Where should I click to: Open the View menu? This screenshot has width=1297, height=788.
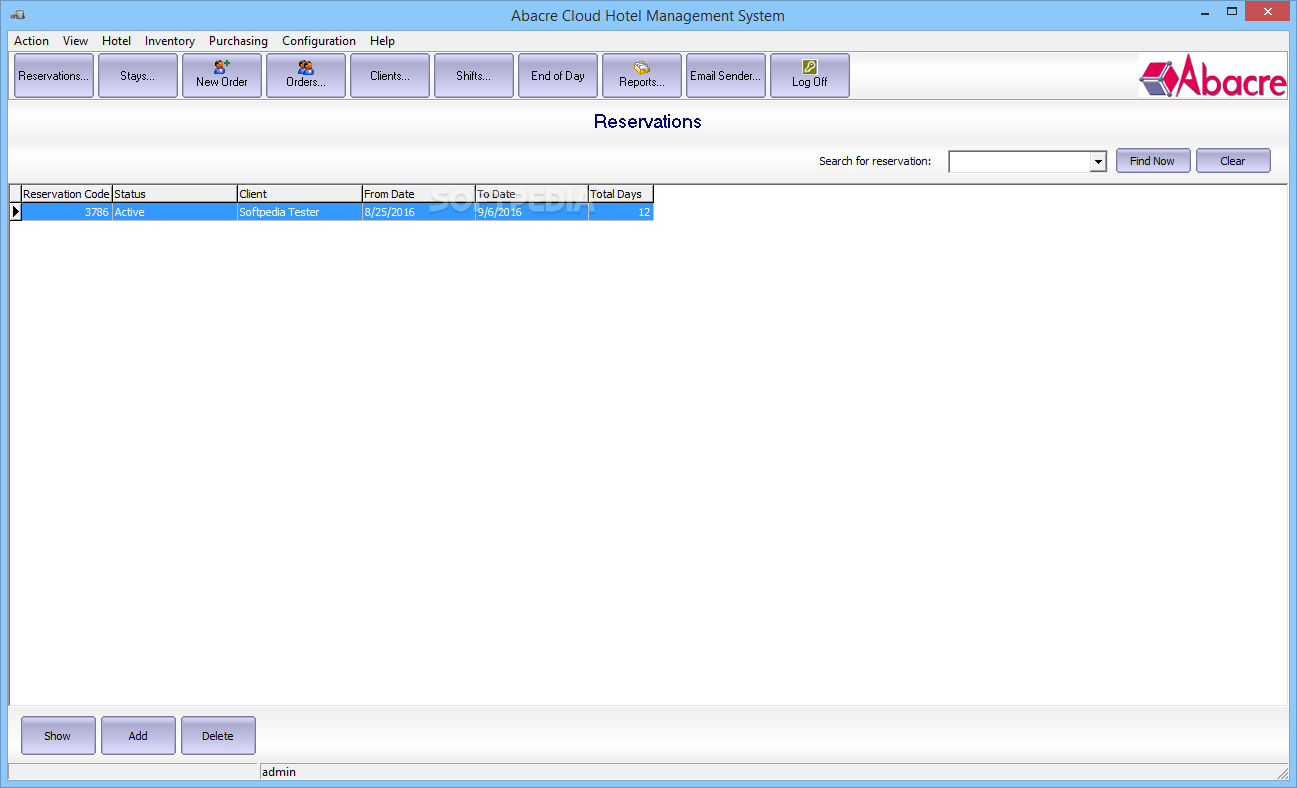tap(75, 41)
